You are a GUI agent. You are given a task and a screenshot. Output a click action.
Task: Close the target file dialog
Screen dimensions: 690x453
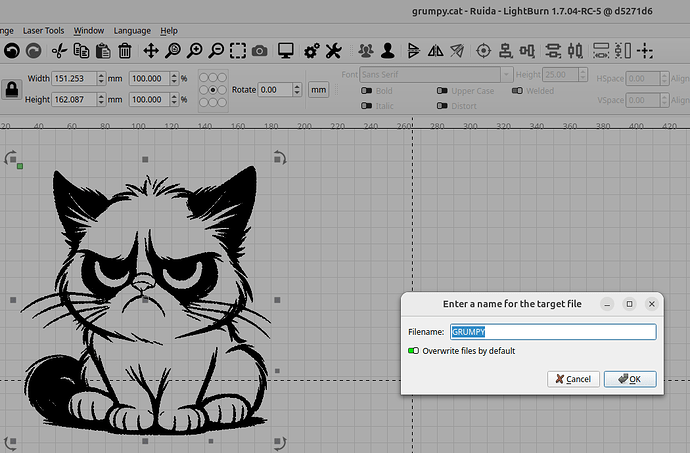pyautogui.click(x=652, y=304)
